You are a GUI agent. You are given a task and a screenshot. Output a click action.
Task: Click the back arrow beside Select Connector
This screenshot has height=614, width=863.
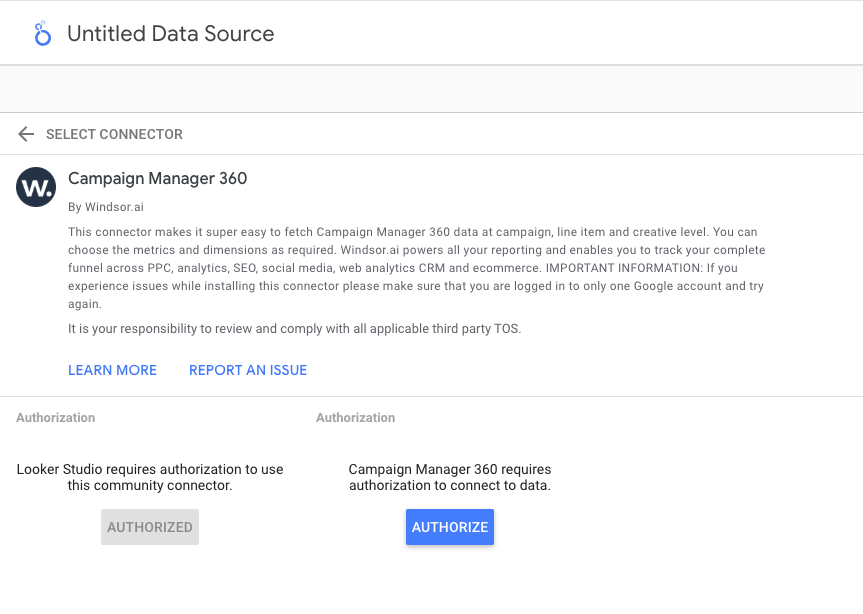pyautogui.click(x=26, y=134)
